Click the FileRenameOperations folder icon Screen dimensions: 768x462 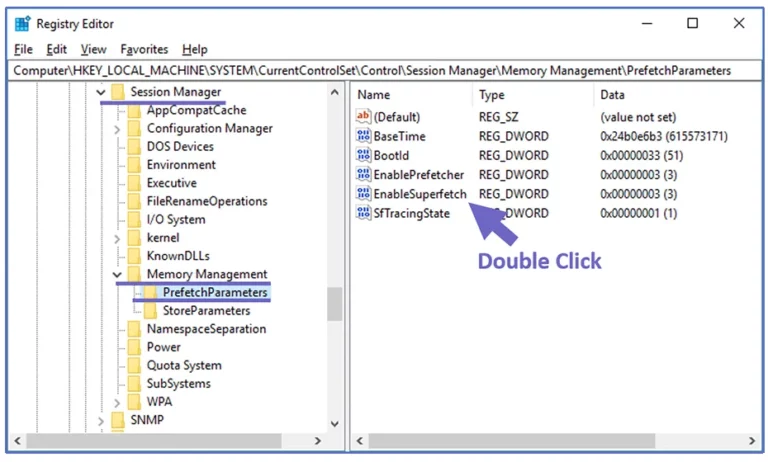click(134, 201)
